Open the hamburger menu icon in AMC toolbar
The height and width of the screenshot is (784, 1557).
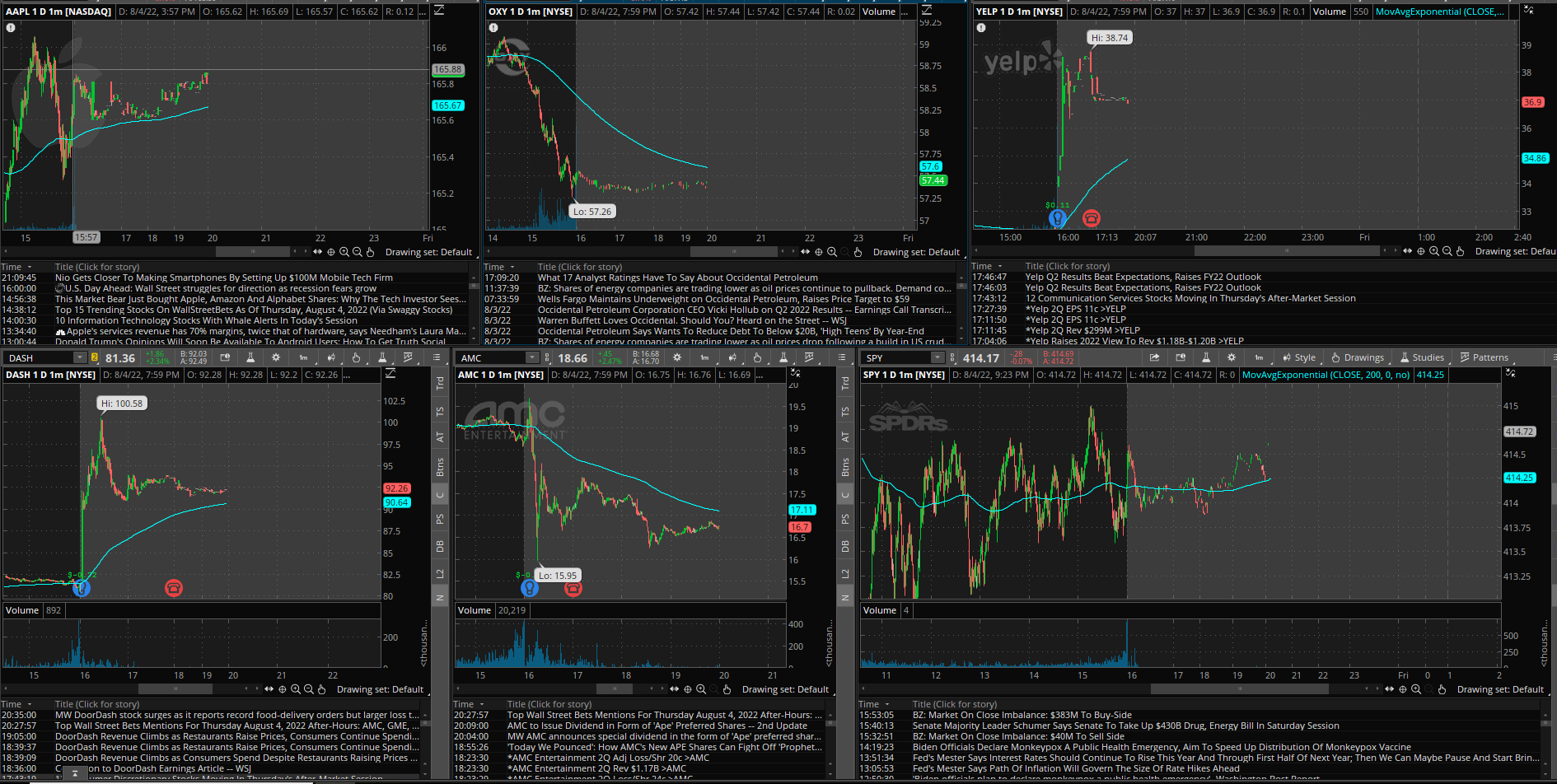coord(841,357)
